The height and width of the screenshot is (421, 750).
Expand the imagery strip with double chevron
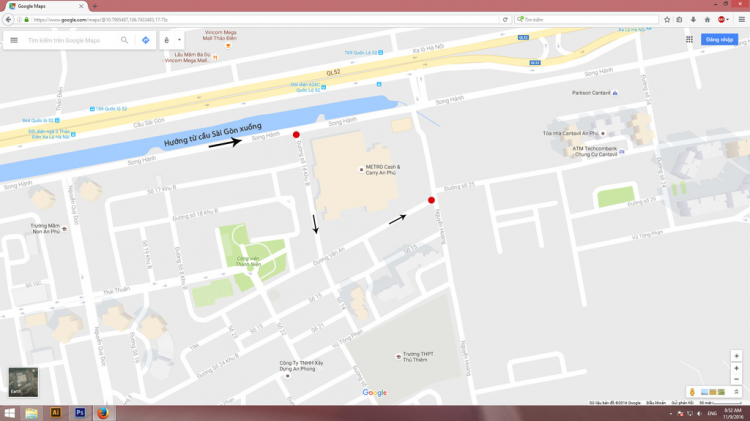(x=737, y=392)
